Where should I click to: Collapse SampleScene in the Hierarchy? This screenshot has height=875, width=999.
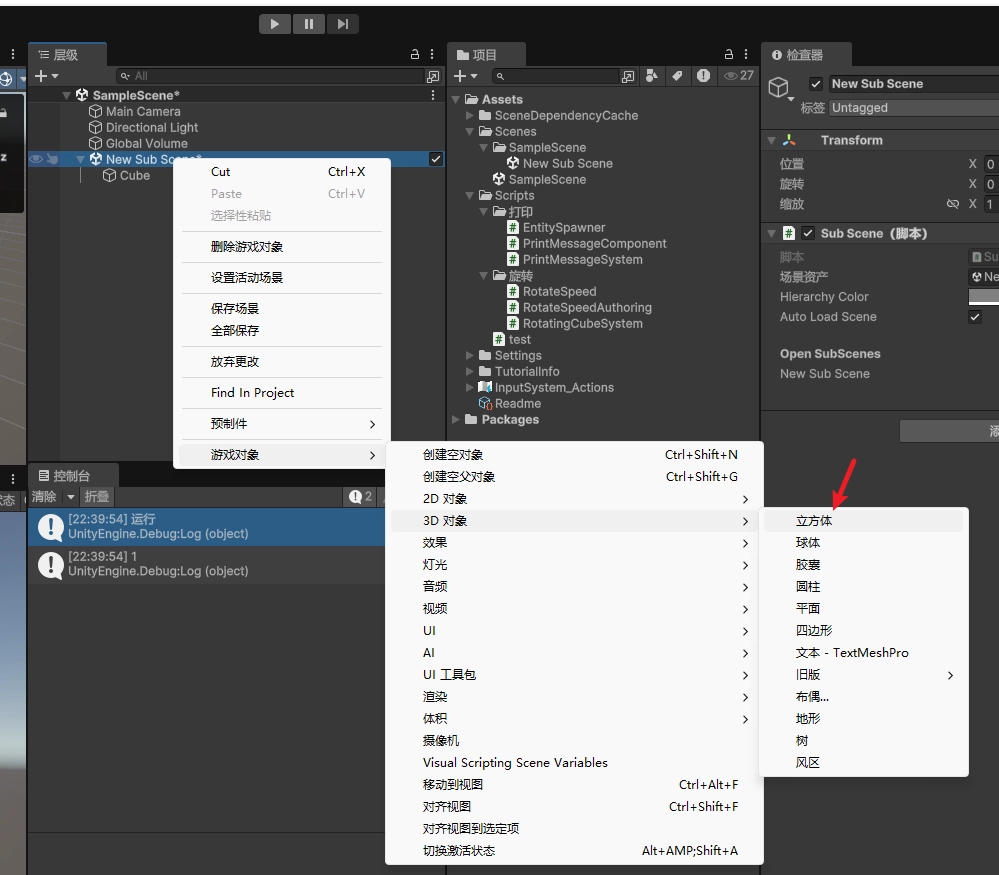tap(67, 96)
